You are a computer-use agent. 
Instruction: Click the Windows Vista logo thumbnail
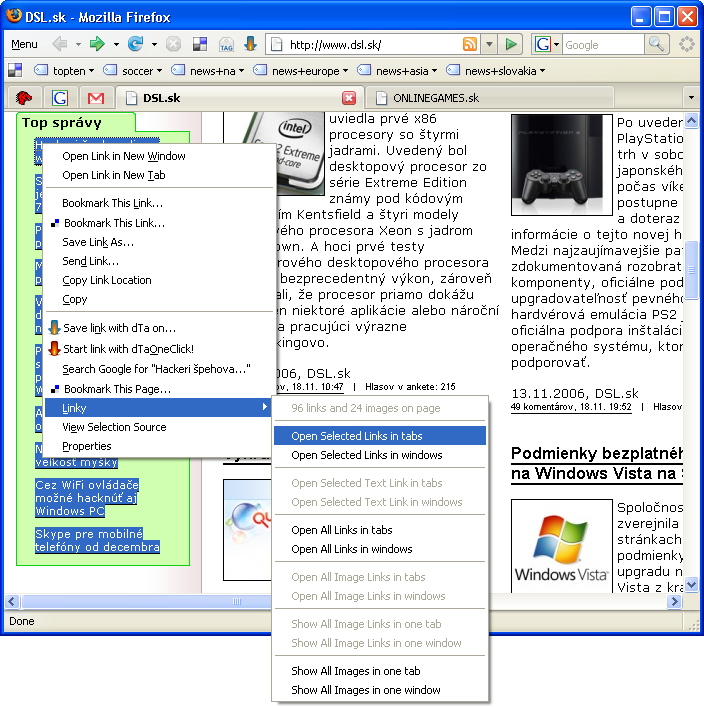(561, 546)
